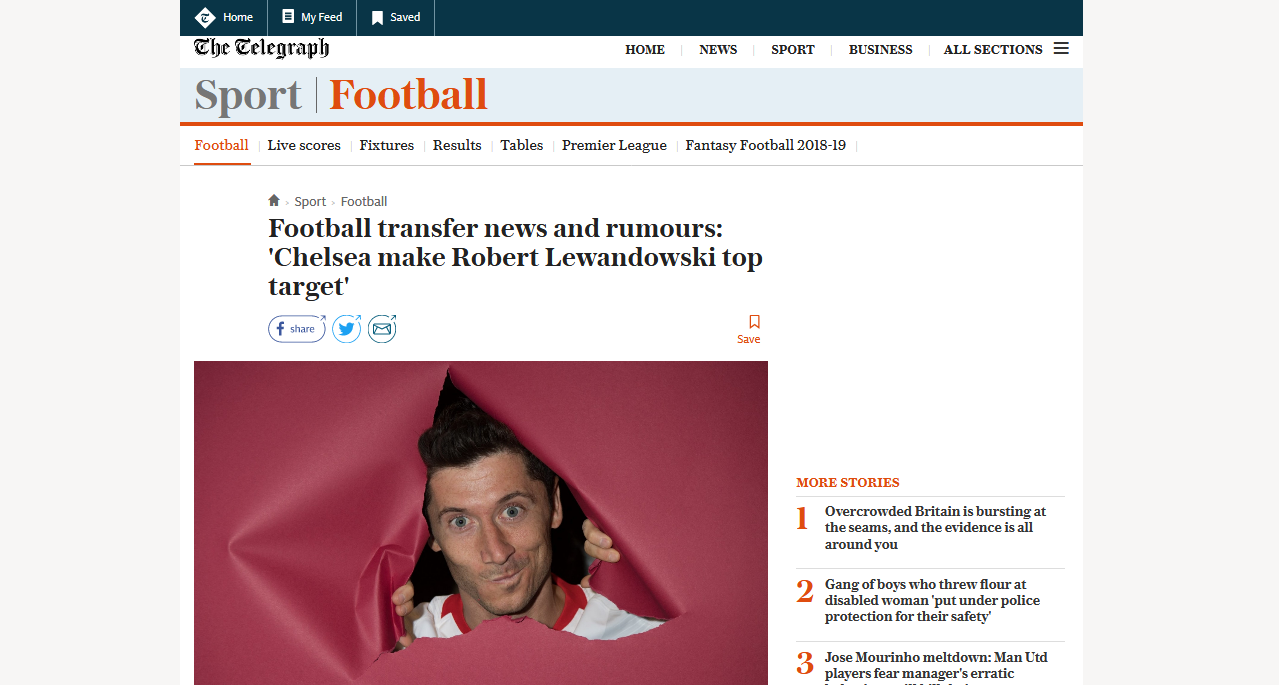Screen dimensions: 1279x685
Task: Open My Feed in top bar
Action: pos(312,17)
